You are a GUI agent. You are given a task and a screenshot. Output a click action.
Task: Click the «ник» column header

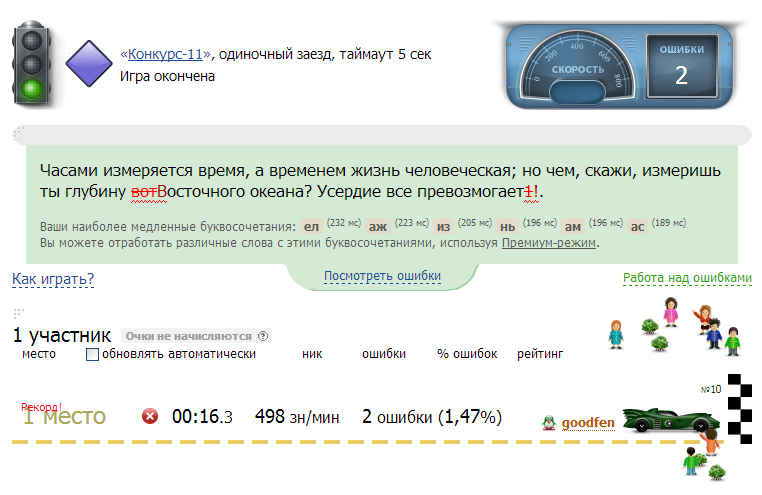312,354
